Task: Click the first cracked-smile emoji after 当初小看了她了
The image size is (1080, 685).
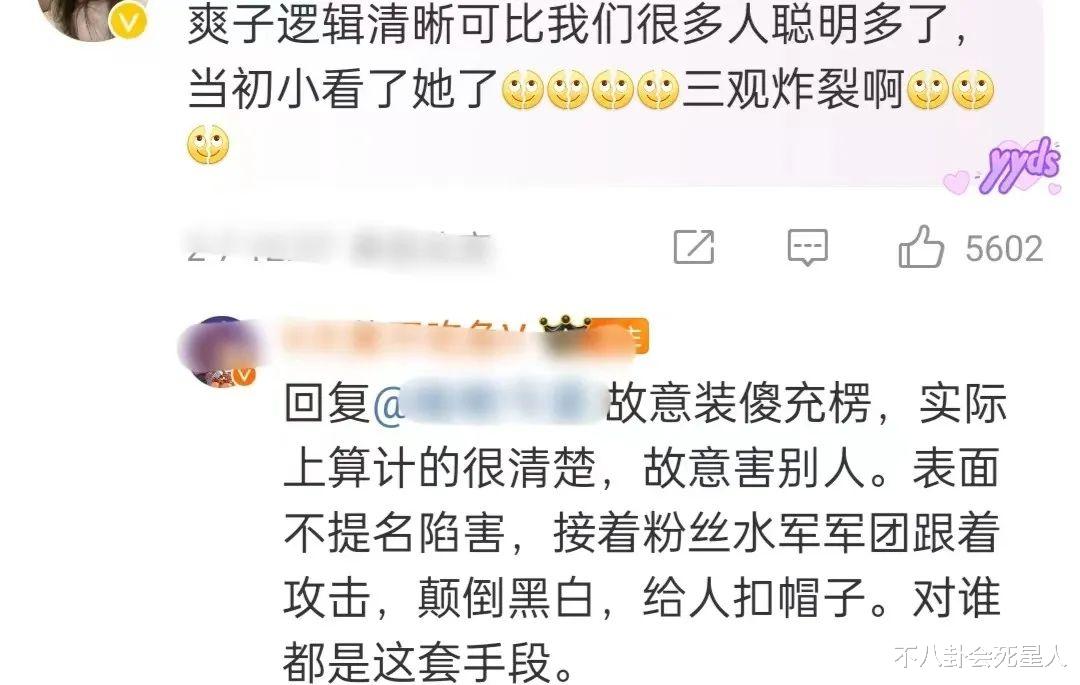Action: 523,90
